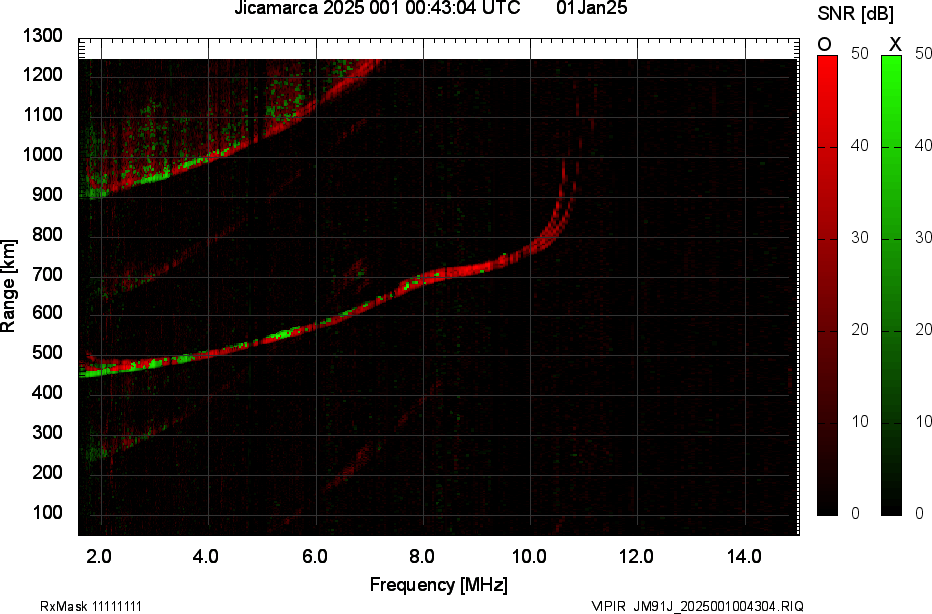Click the 'O' label above red color bar

click(825, 45)
